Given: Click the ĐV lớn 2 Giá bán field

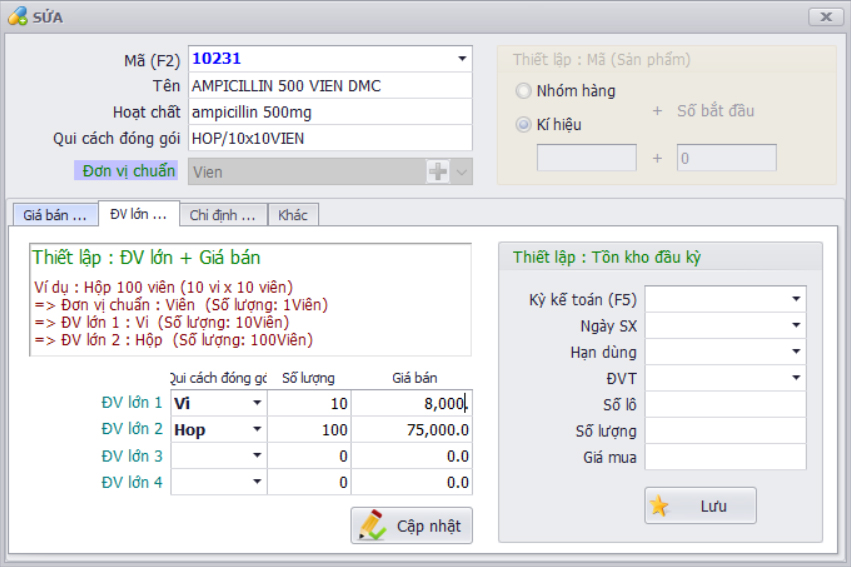Looking at the screenshot, I should (412, 430).
